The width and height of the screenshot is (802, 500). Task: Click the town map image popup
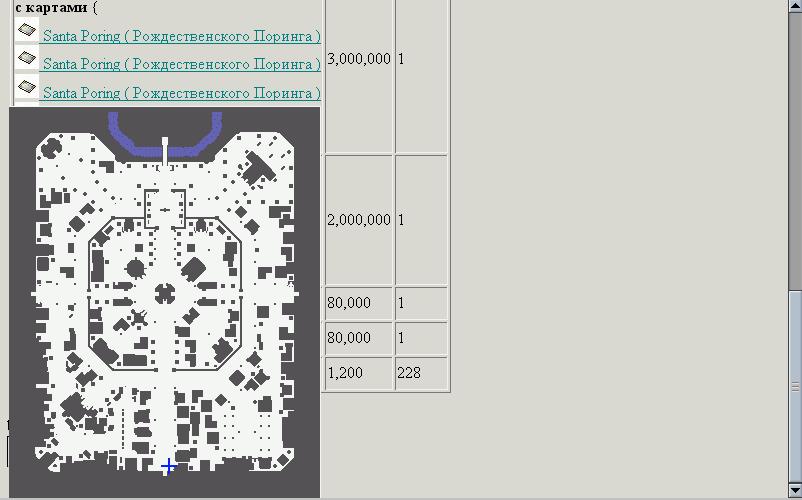pyautogui.click(x=165, y=302)
